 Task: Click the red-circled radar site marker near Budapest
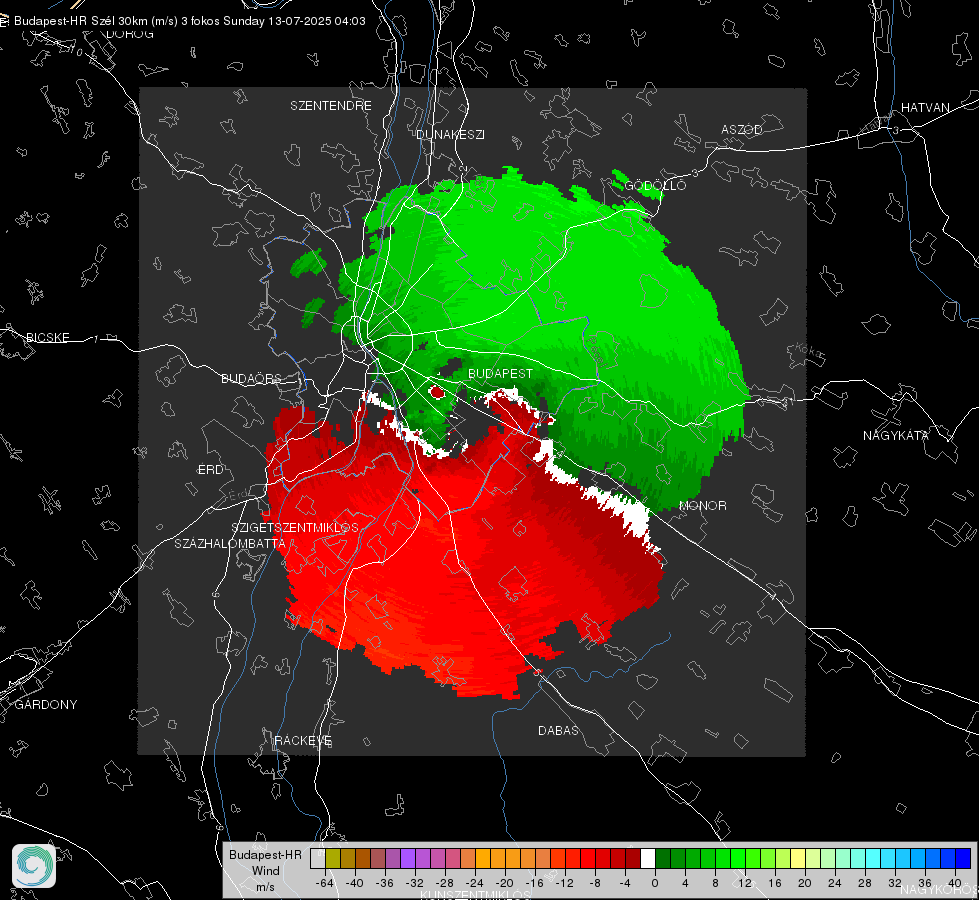coord(436,392)
